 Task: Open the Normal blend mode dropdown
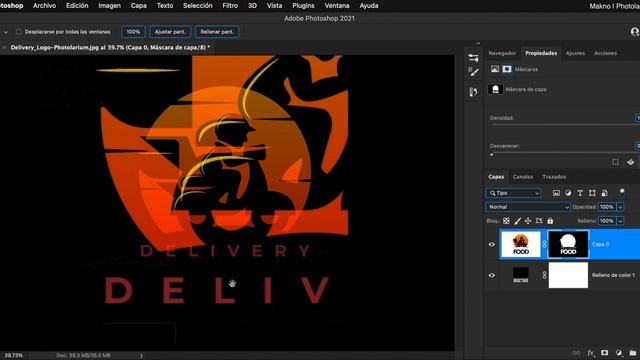(x=528, y=207)
